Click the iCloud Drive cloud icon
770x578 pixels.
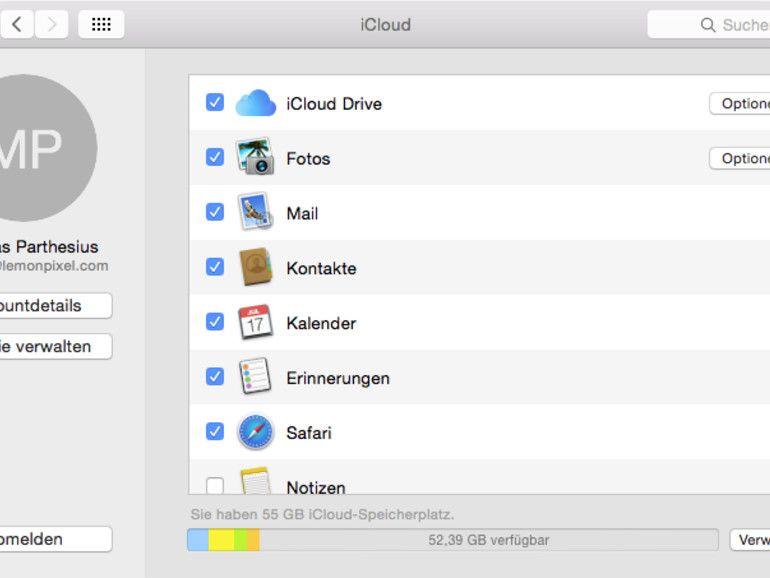[x=255, y=103]
